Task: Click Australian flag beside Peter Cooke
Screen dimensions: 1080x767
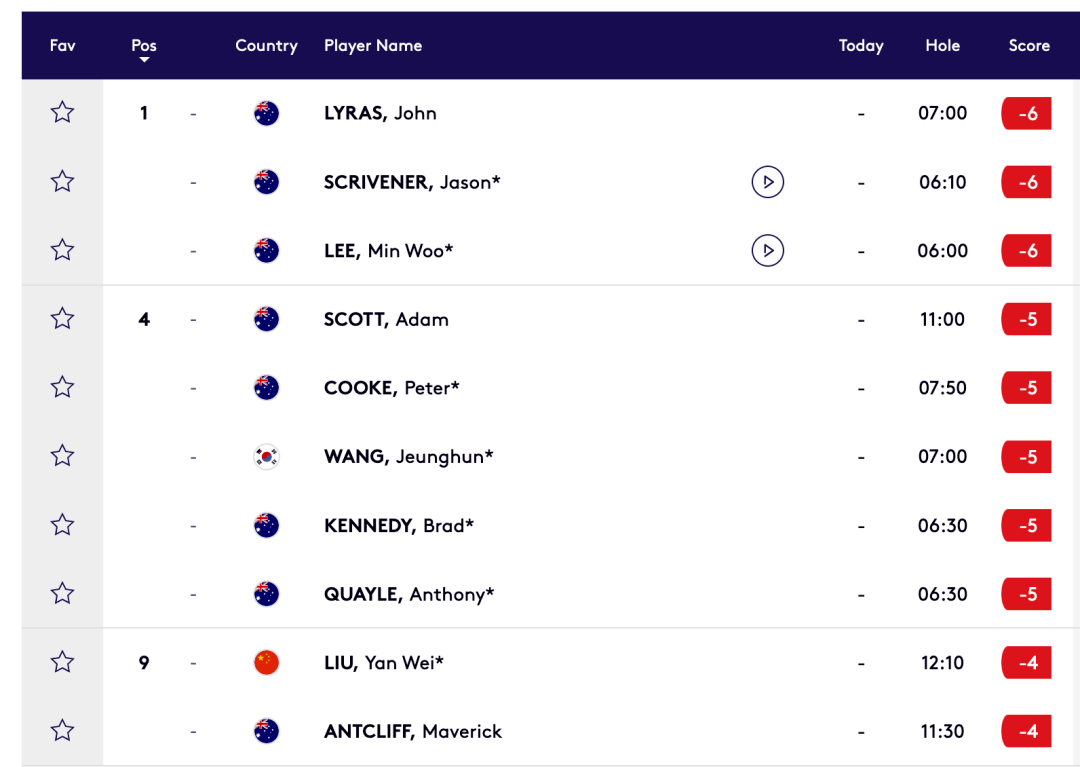Action: coord(267,388)
